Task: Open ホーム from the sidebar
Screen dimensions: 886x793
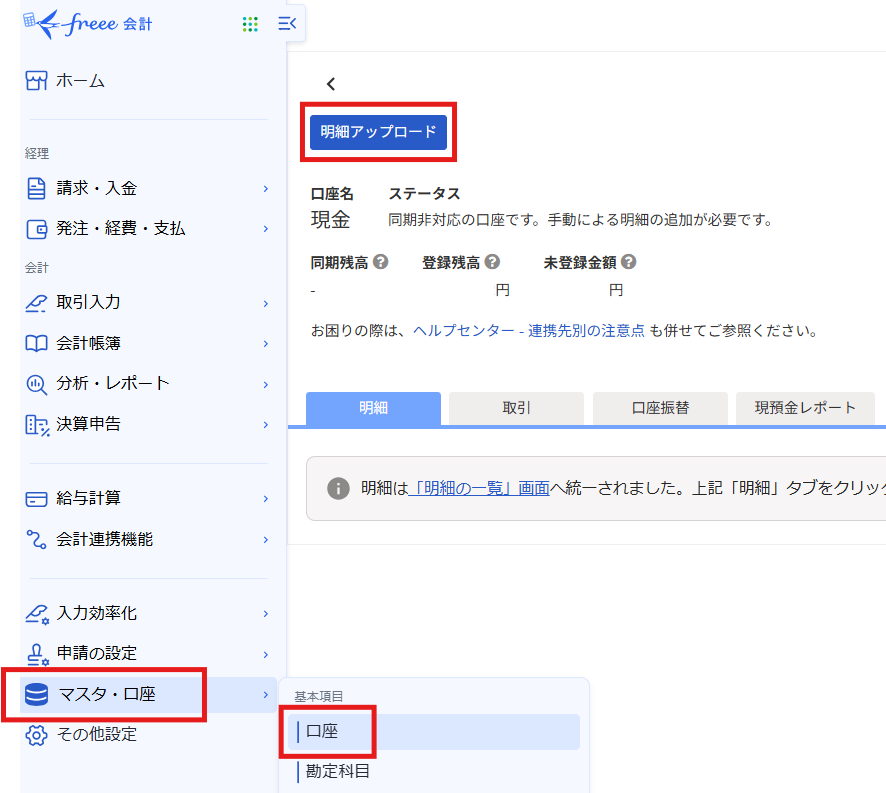Action: point(80,81)
